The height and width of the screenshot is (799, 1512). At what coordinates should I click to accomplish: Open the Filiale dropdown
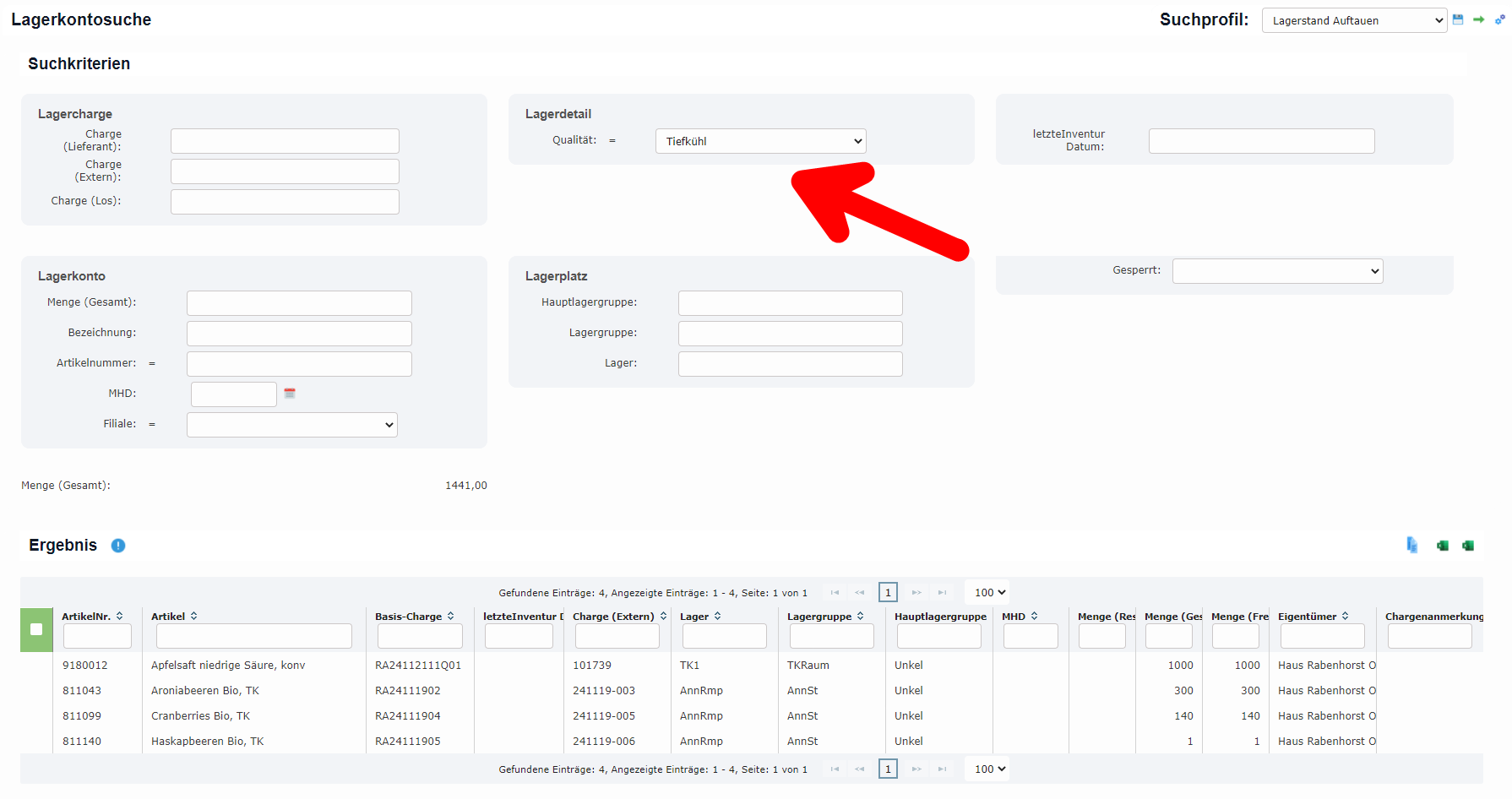[291, 425]
